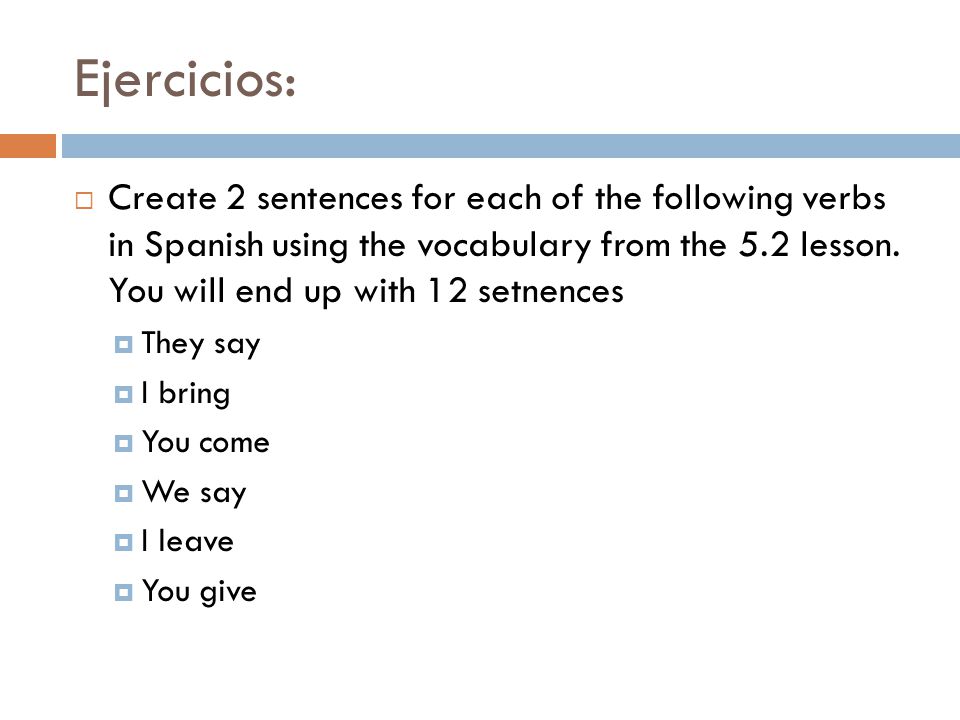This screenshot has height=720, width=960.
Task: Click the word Spanish in instructions
Action: click(x=204, y=246)
